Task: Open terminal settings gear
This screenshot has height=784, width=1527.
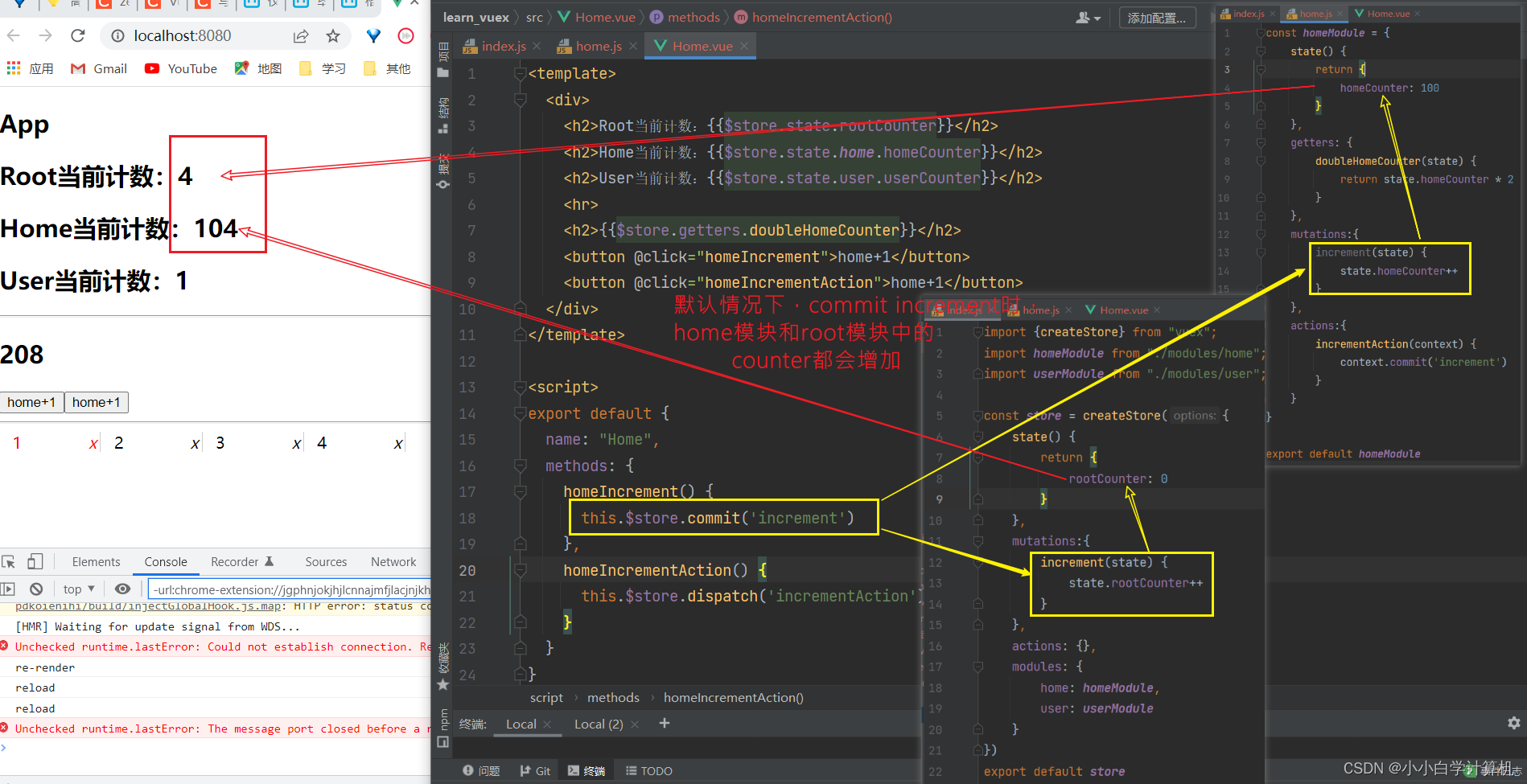Action: [x=1513, y=723]
